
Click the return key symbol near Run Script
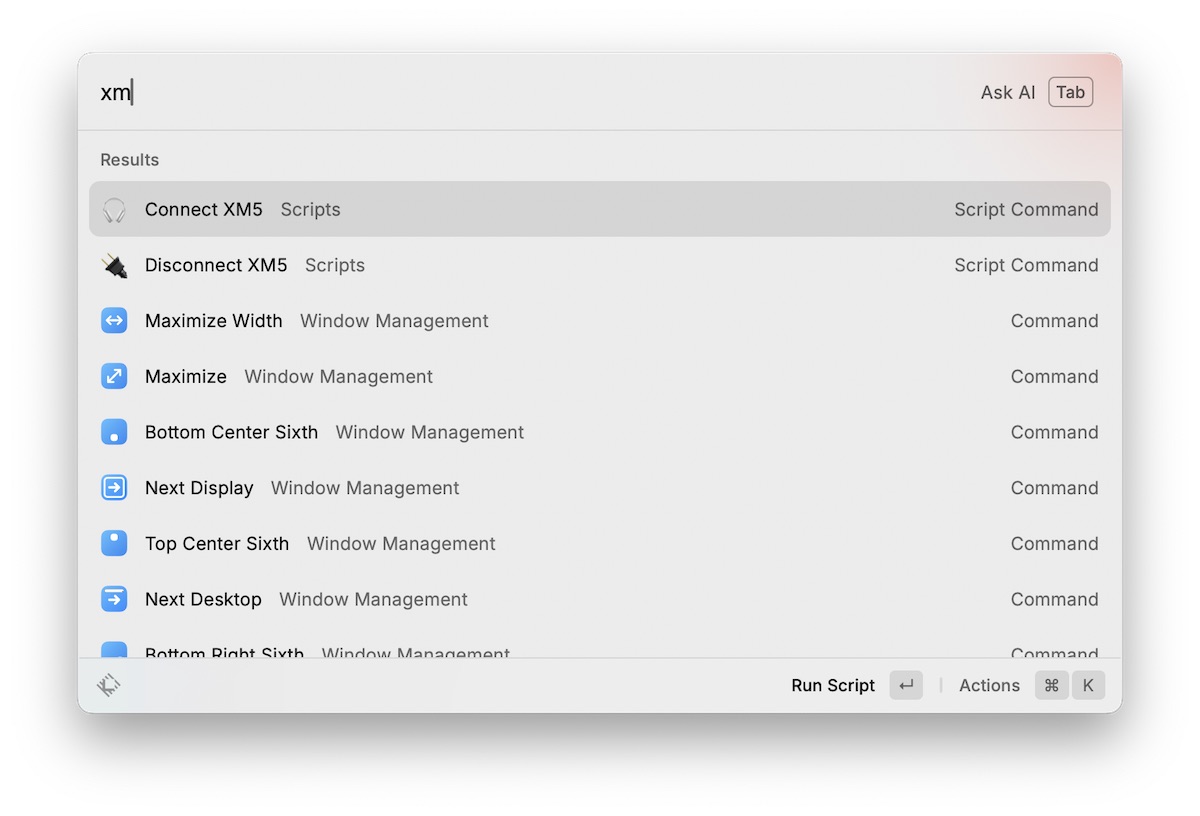pos(905,685)
